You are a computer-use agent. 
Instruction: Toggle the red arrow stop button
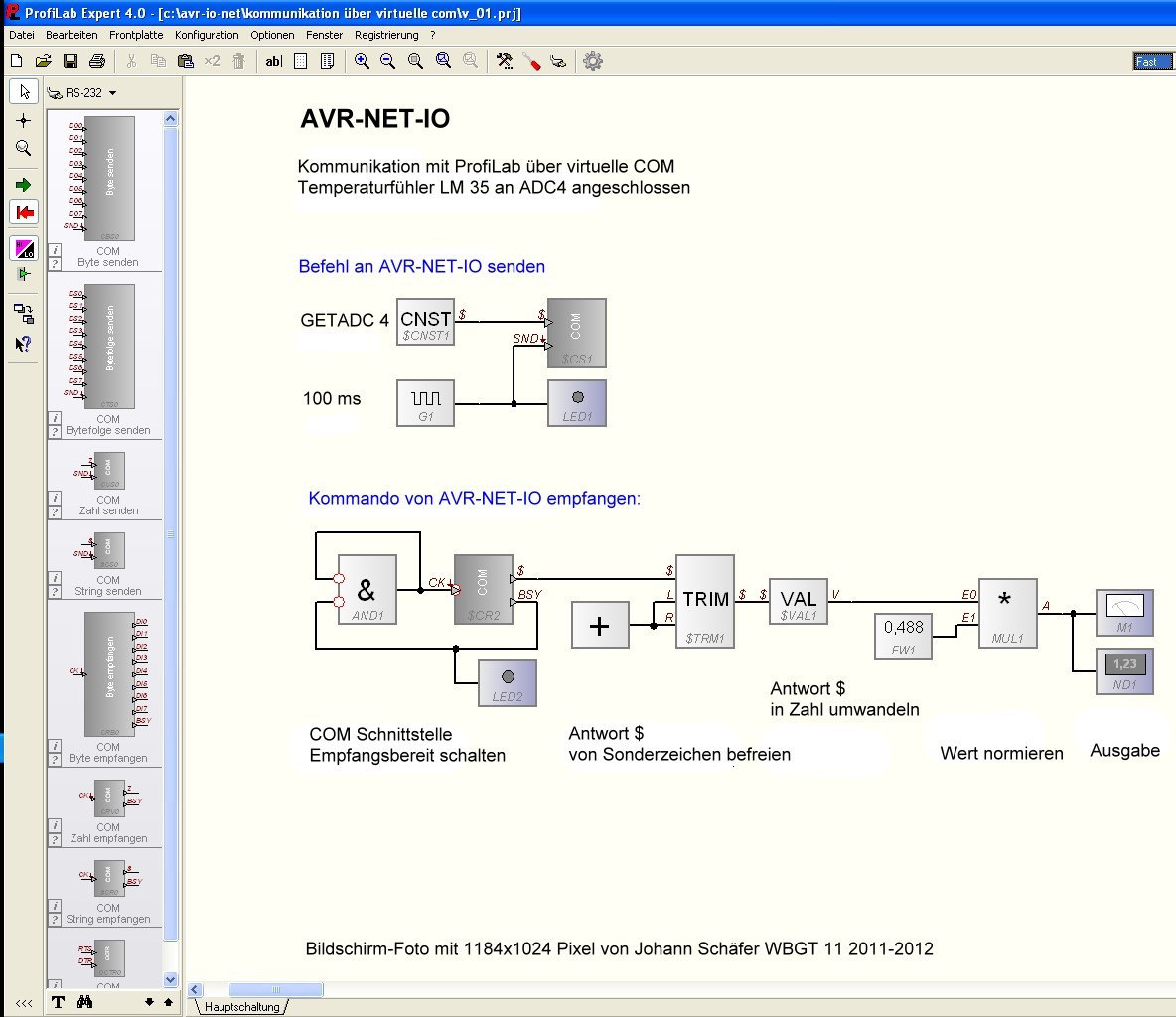(24, 212)
